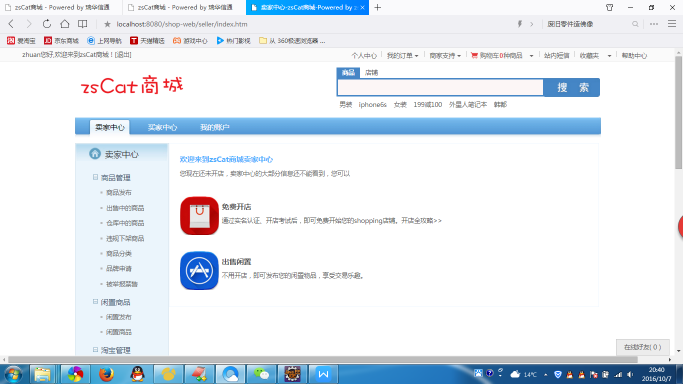Select the 我的账户 navigation tab
This screenshot has width=683, height=384.
click(214, 127)
